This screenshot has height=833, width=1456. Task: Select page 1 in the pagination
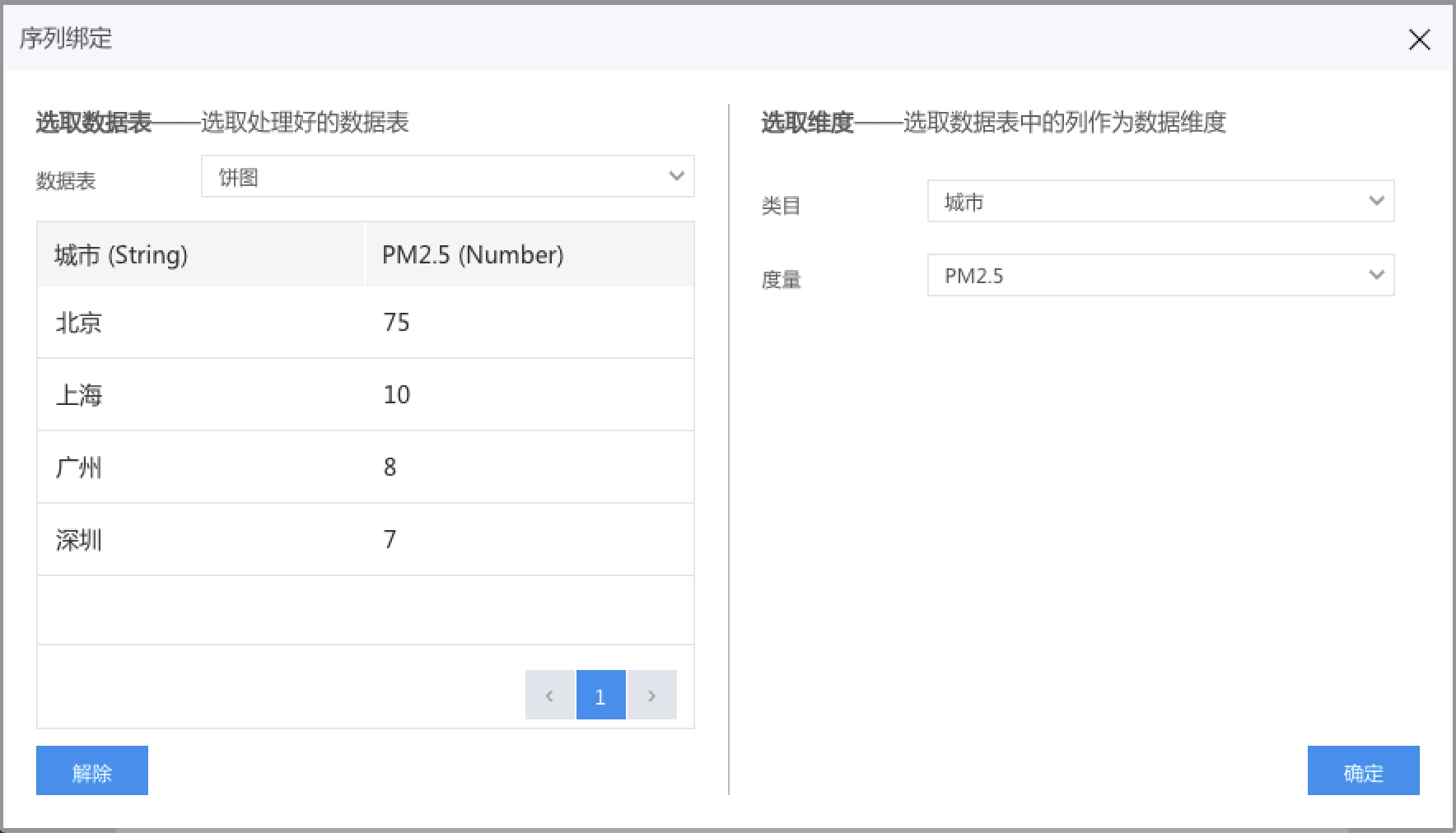coord(600,696)
